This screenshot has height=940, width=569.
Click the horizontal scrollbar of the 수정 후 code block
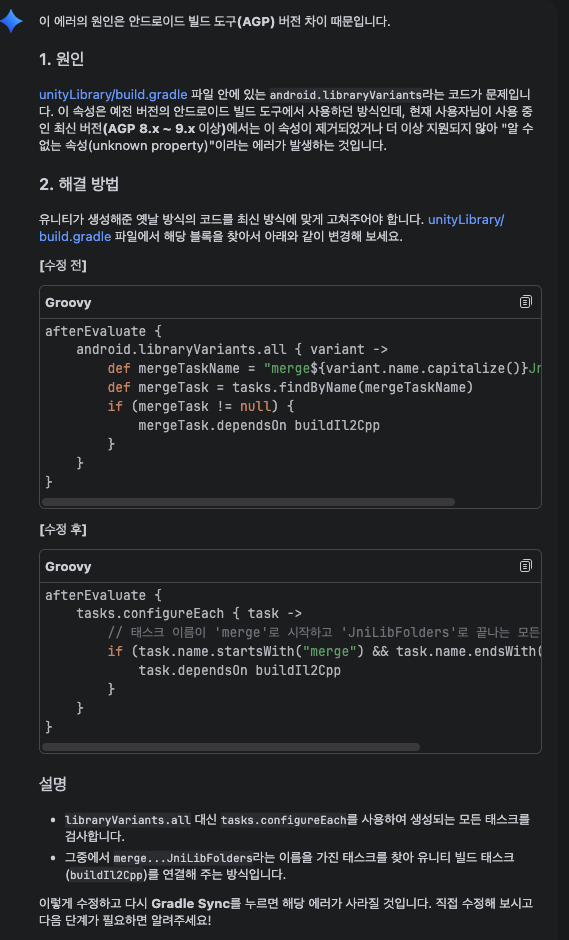pyautogui.click(x=231, y=747)
